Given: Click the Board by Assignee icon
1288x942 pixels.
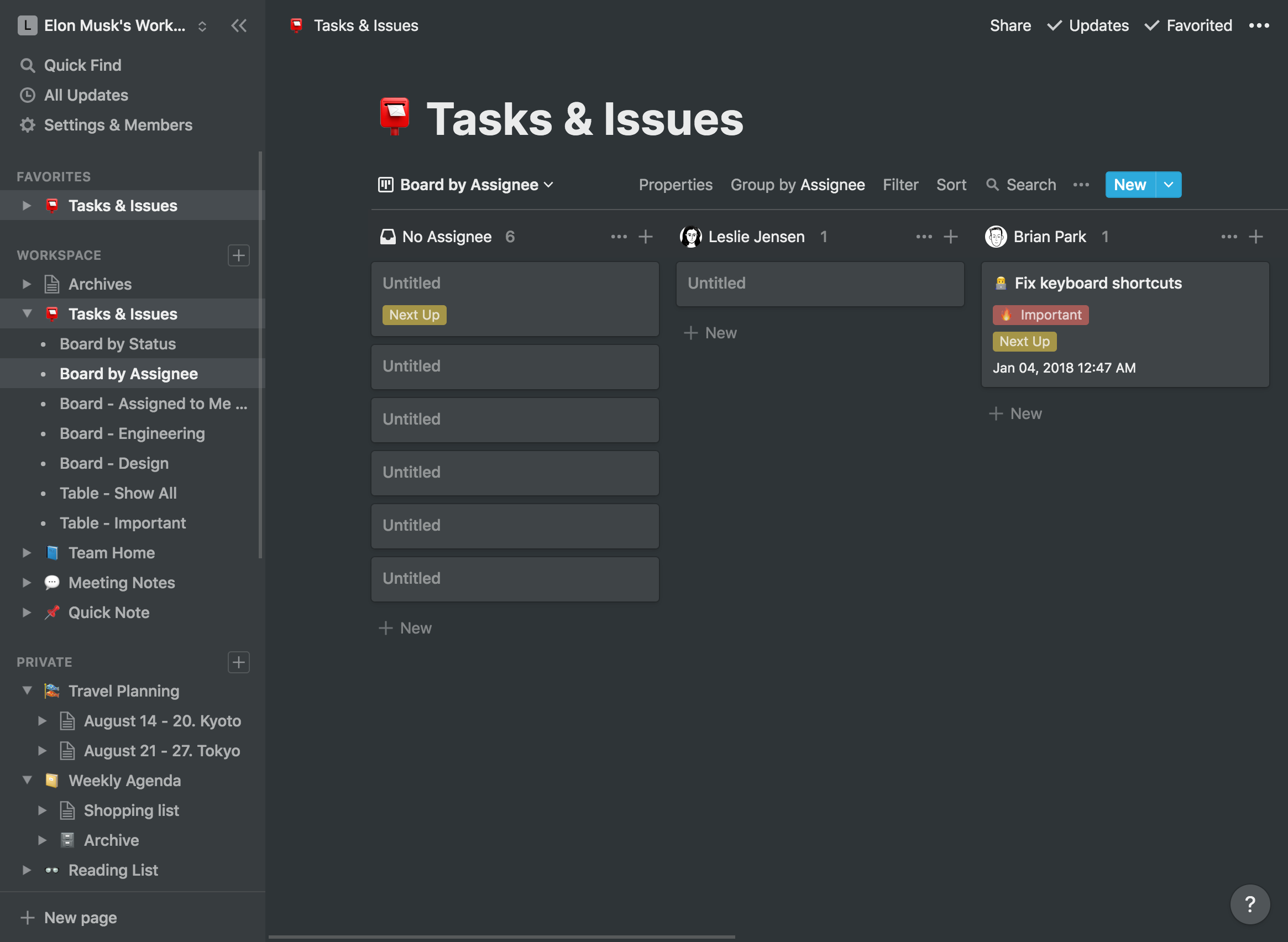Looking at the screenshot, I should [385, 184].
